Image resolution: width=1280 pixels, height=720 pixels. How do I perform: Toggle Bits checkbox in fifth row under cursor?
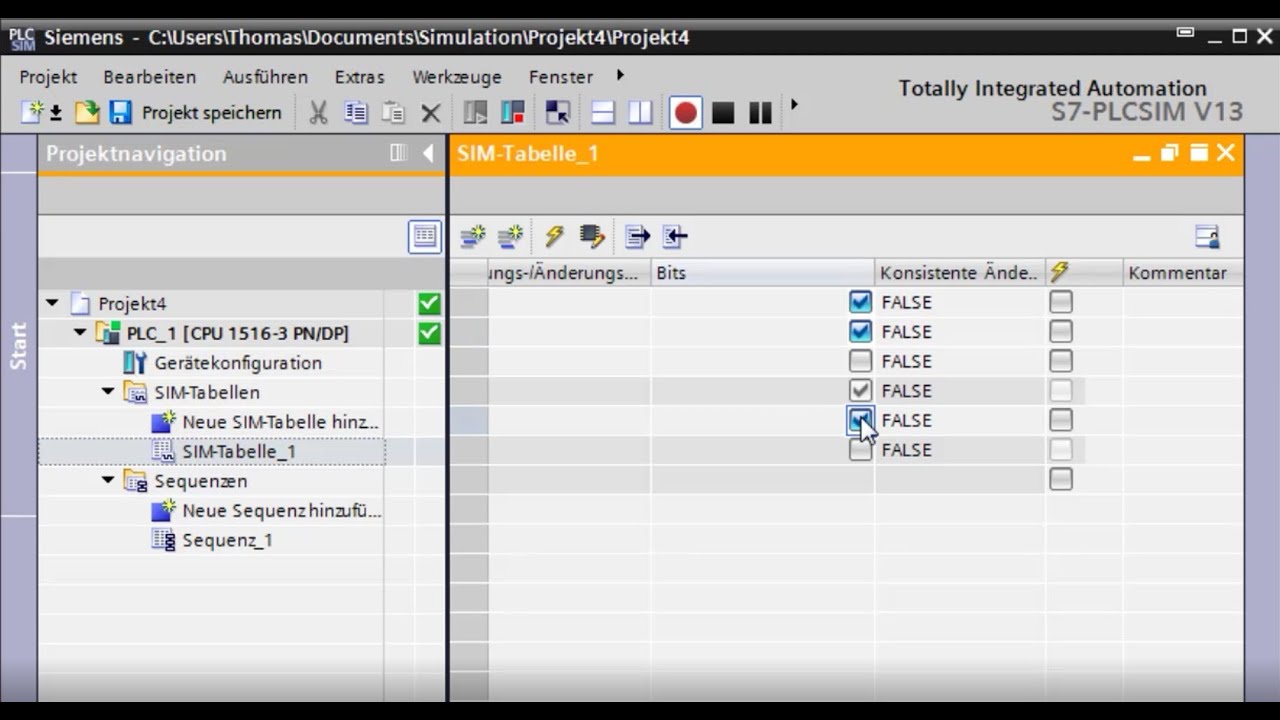[860, 420]
